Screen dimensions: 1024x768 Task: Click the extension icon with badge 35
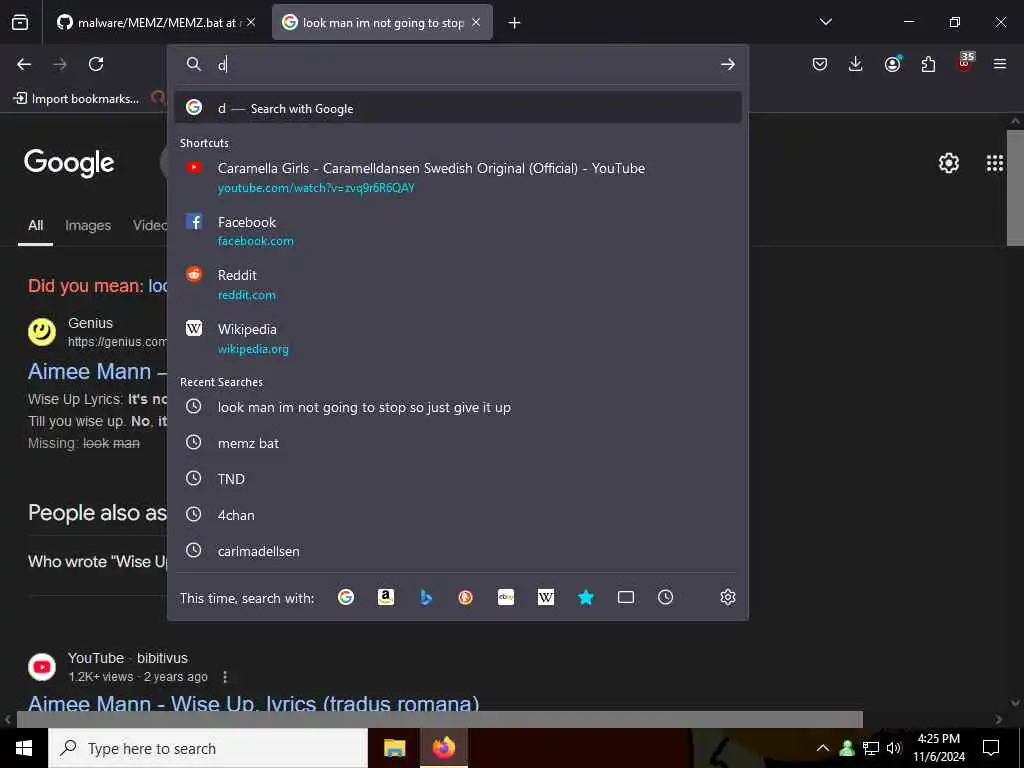coord(965,63)
